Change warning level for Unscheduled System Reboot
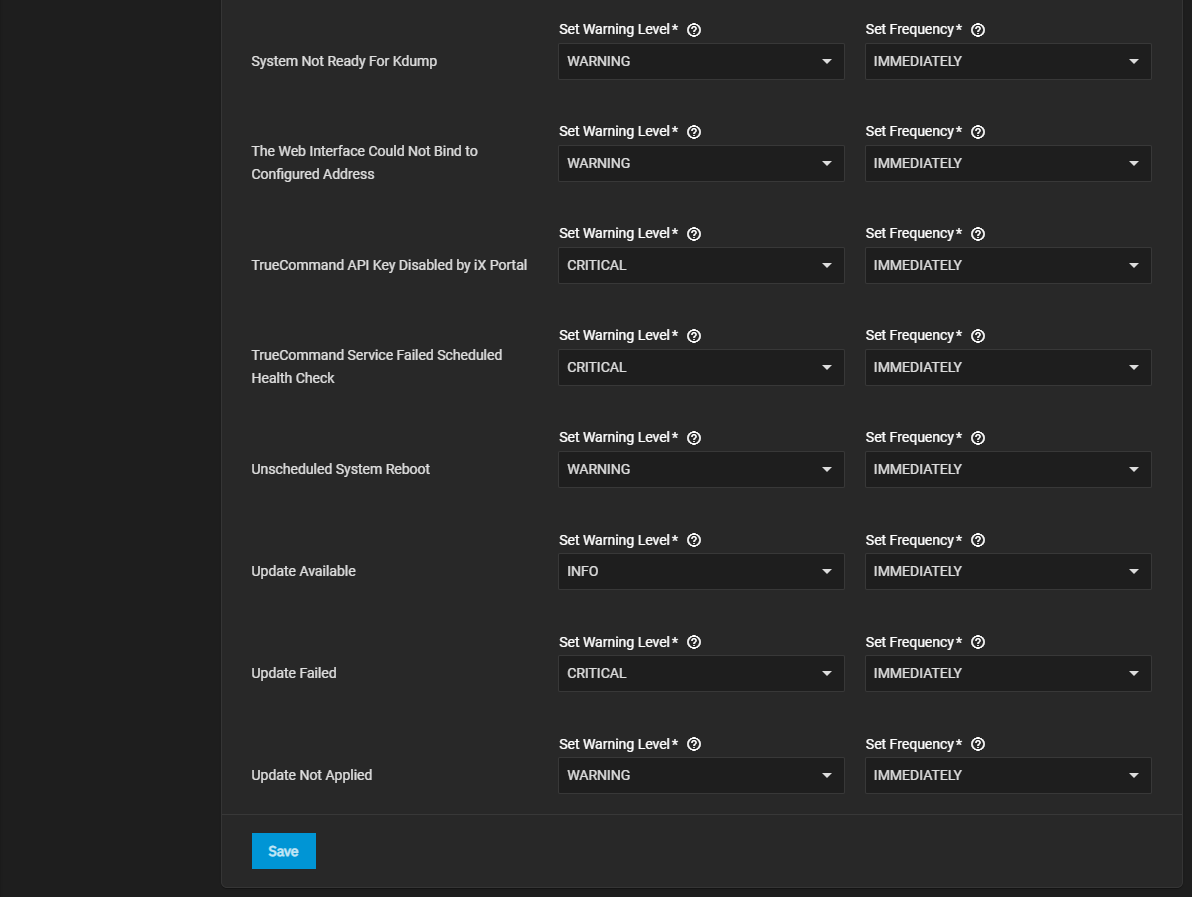This screenshot has width=1192, height=897. click(700, 470)
